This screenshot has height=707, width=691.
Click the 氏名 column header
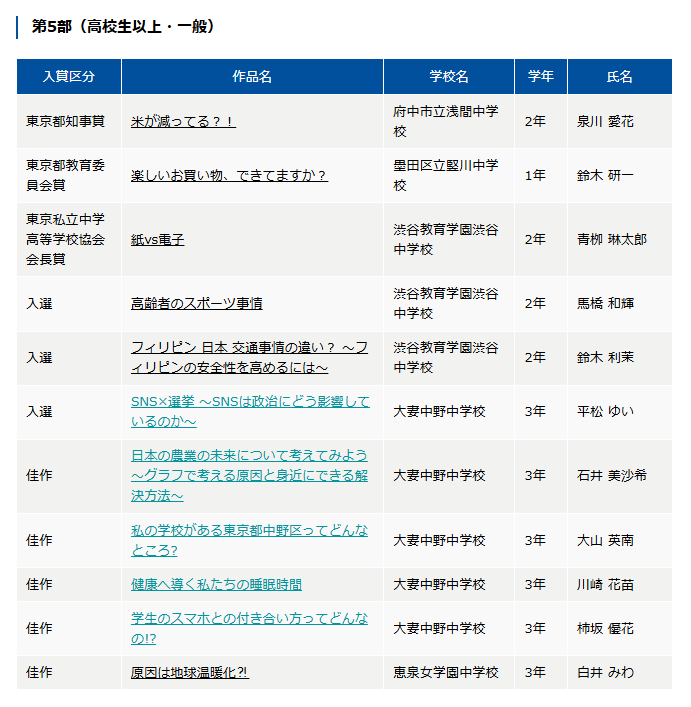[x=619, y=77]
